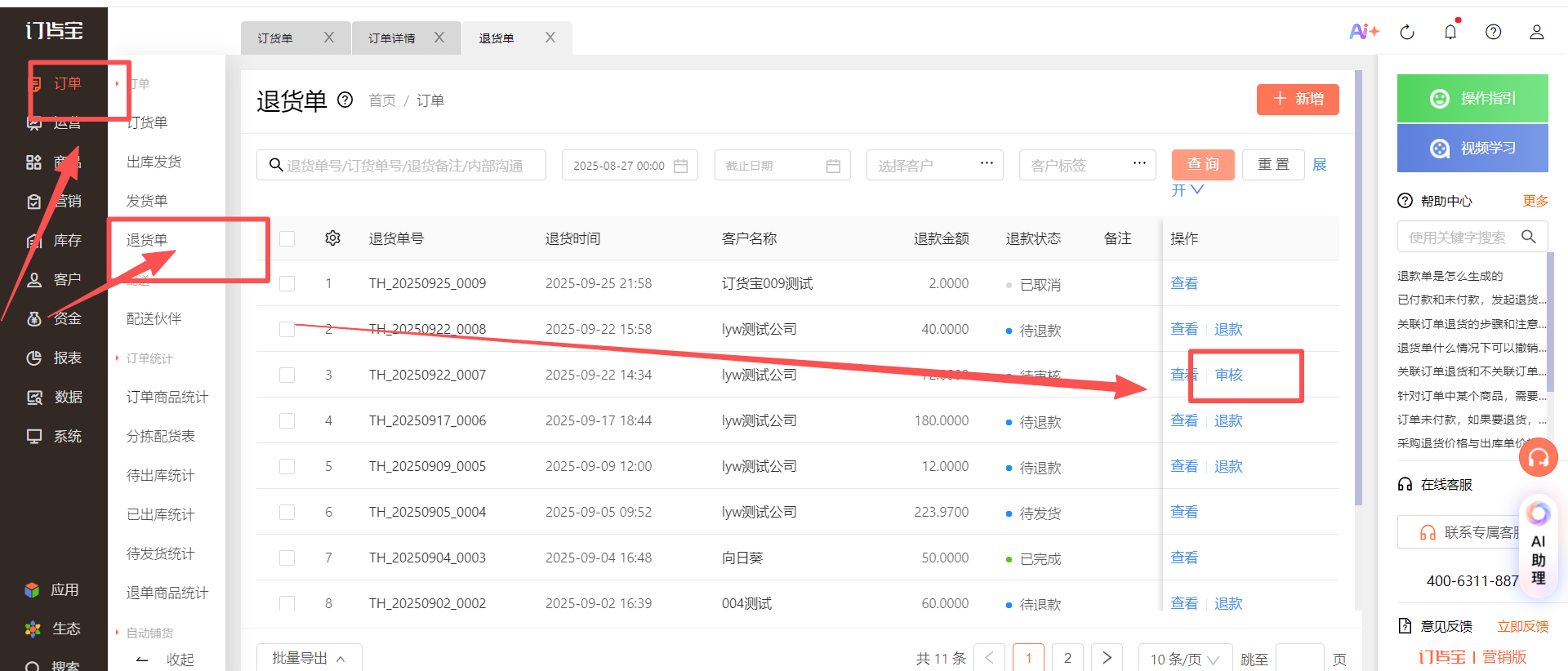Select 配送伙伴 in the order submenu
Image resolution: width=1568 pixels, height=671 pixels.
pyautogui.click(x=154, y=318)
